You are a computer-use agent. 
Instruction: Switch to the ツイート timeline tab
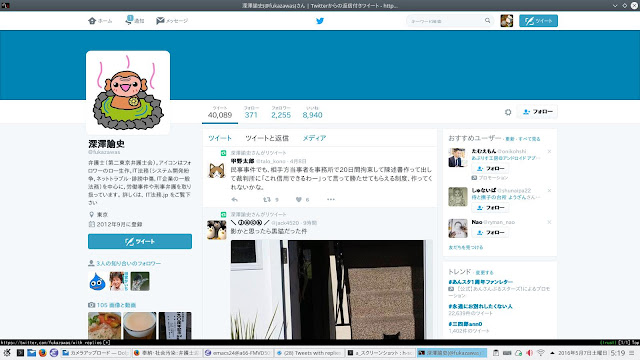point(220,138)
